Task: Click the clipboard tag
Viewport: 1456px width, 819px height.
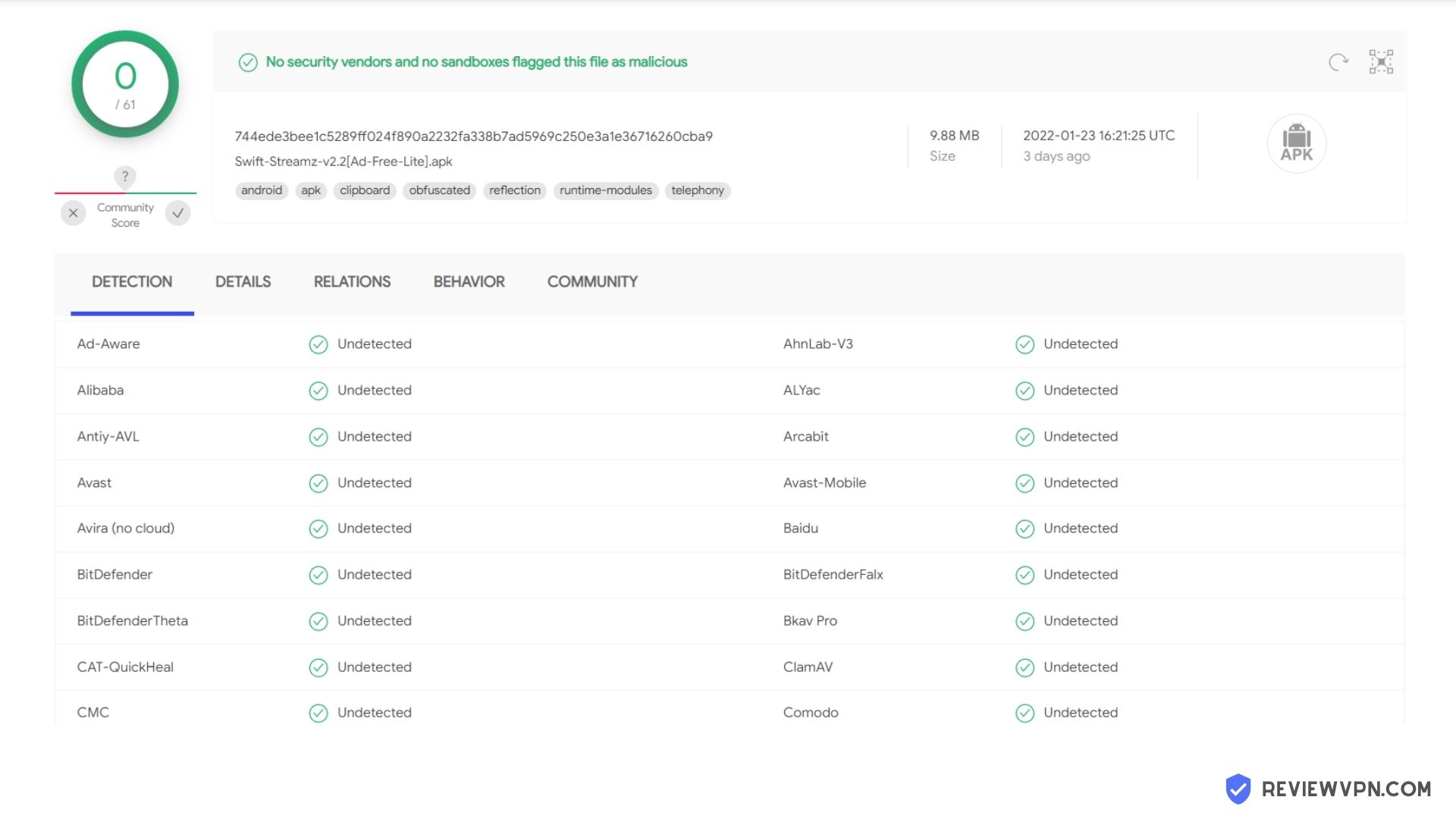Action: 365,190
